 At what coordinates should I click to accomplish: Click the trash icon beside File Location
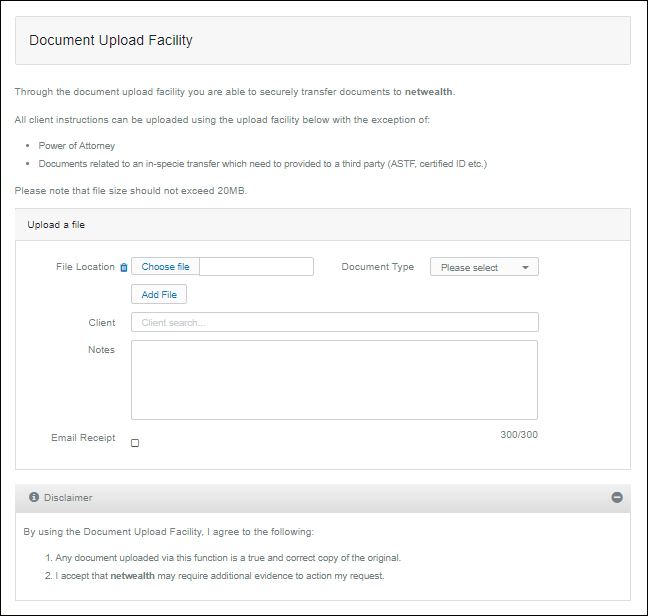coord(124,268)
